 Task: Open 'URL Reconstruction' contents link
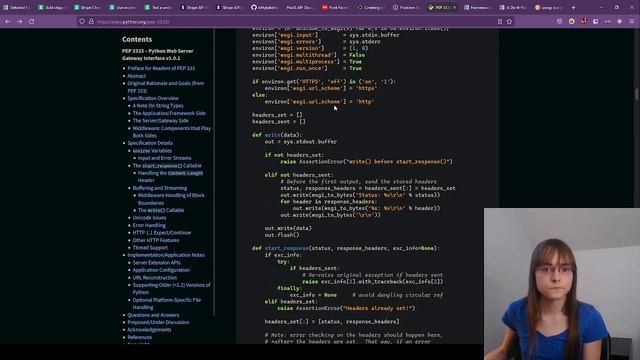(155, 278)
